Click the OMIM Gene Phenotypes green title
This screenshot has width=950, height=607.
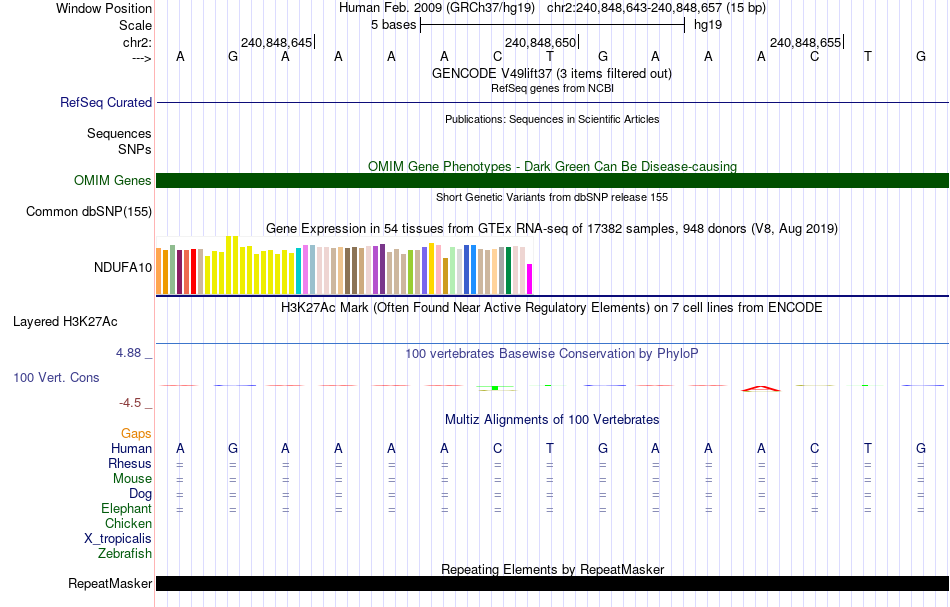552,166
